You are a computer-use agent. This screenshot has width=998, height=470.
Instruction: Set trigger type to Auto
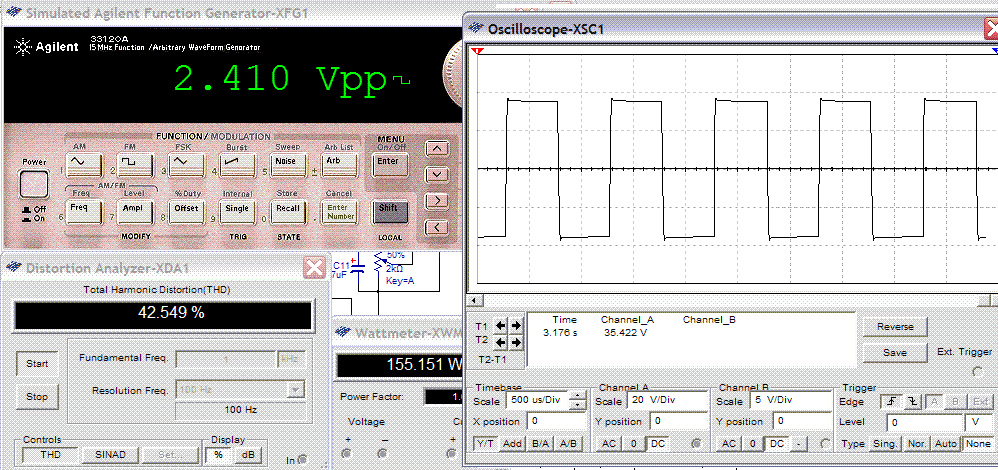tap(946, 444)
